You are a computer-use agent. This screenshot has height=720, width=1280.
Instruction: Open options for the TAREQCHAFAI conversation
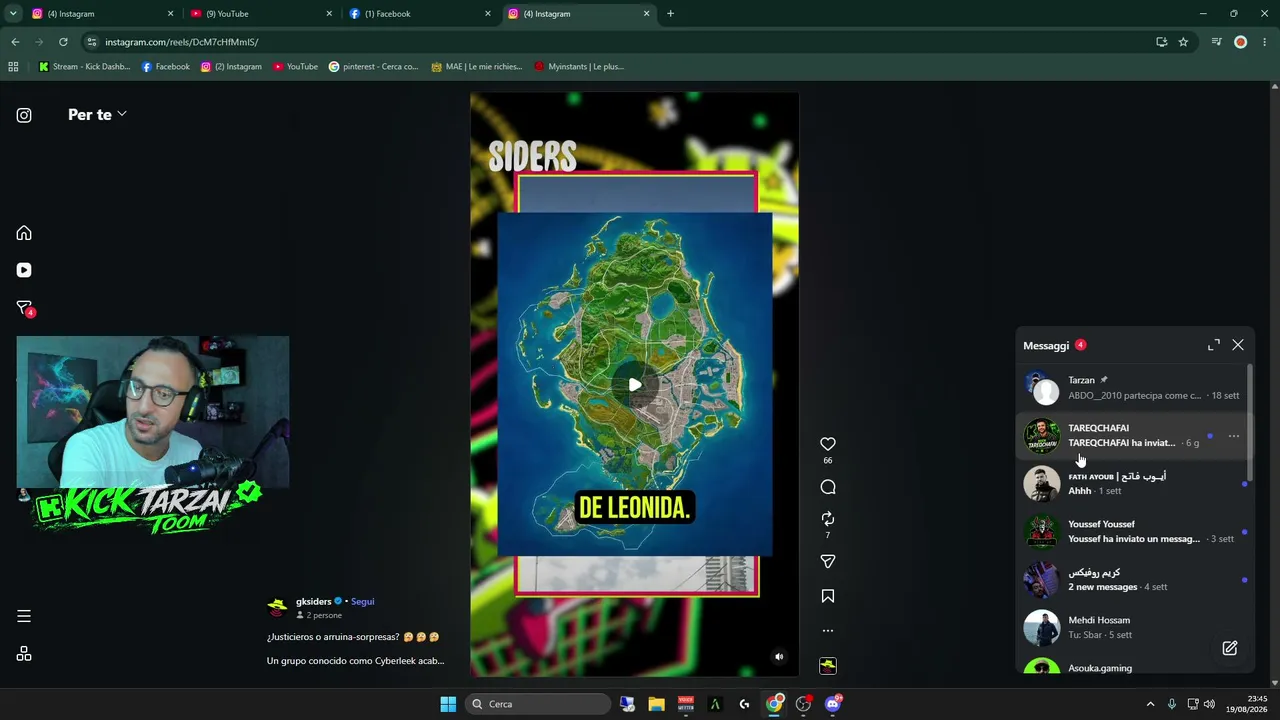(1234, 436)
